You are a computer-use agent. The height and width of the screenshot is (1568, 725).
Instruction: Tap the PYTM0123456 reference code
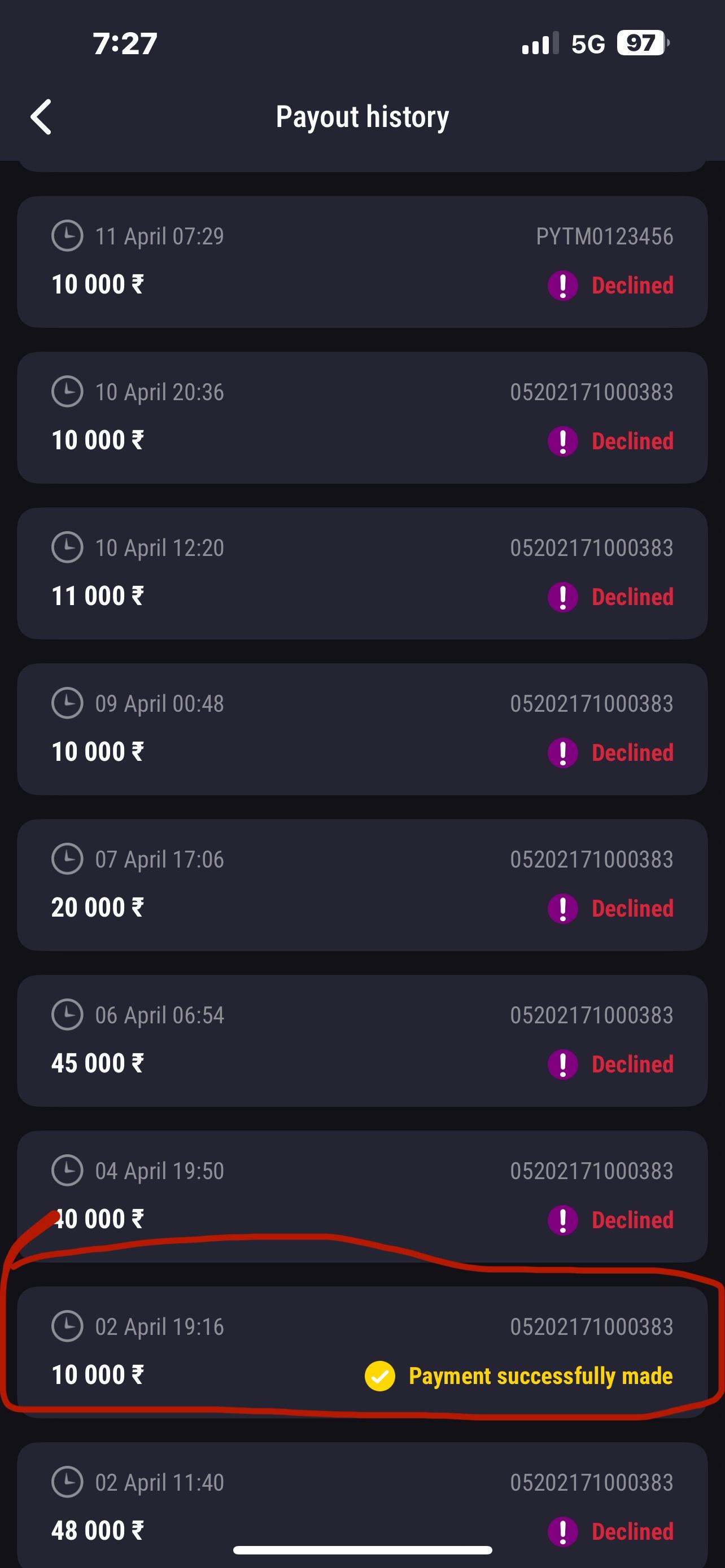[x=605, y=236]
